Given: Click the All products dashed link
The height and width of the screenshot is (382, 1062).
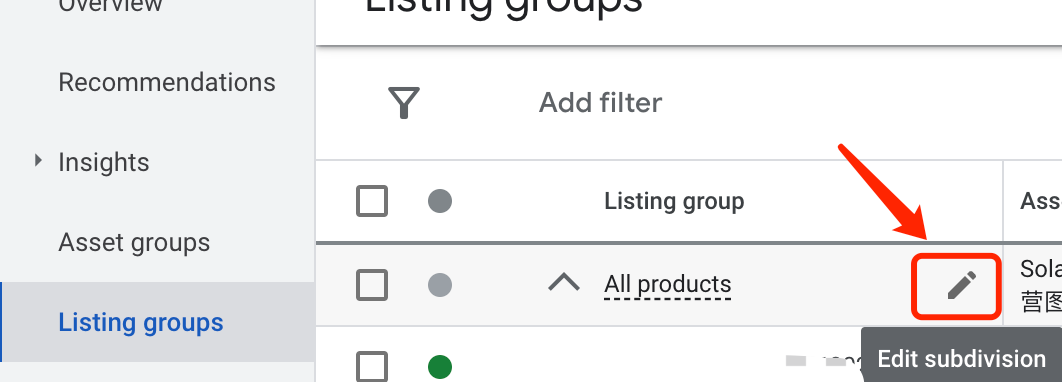Looking at the screenshot, I should click(x=667, y=284).
